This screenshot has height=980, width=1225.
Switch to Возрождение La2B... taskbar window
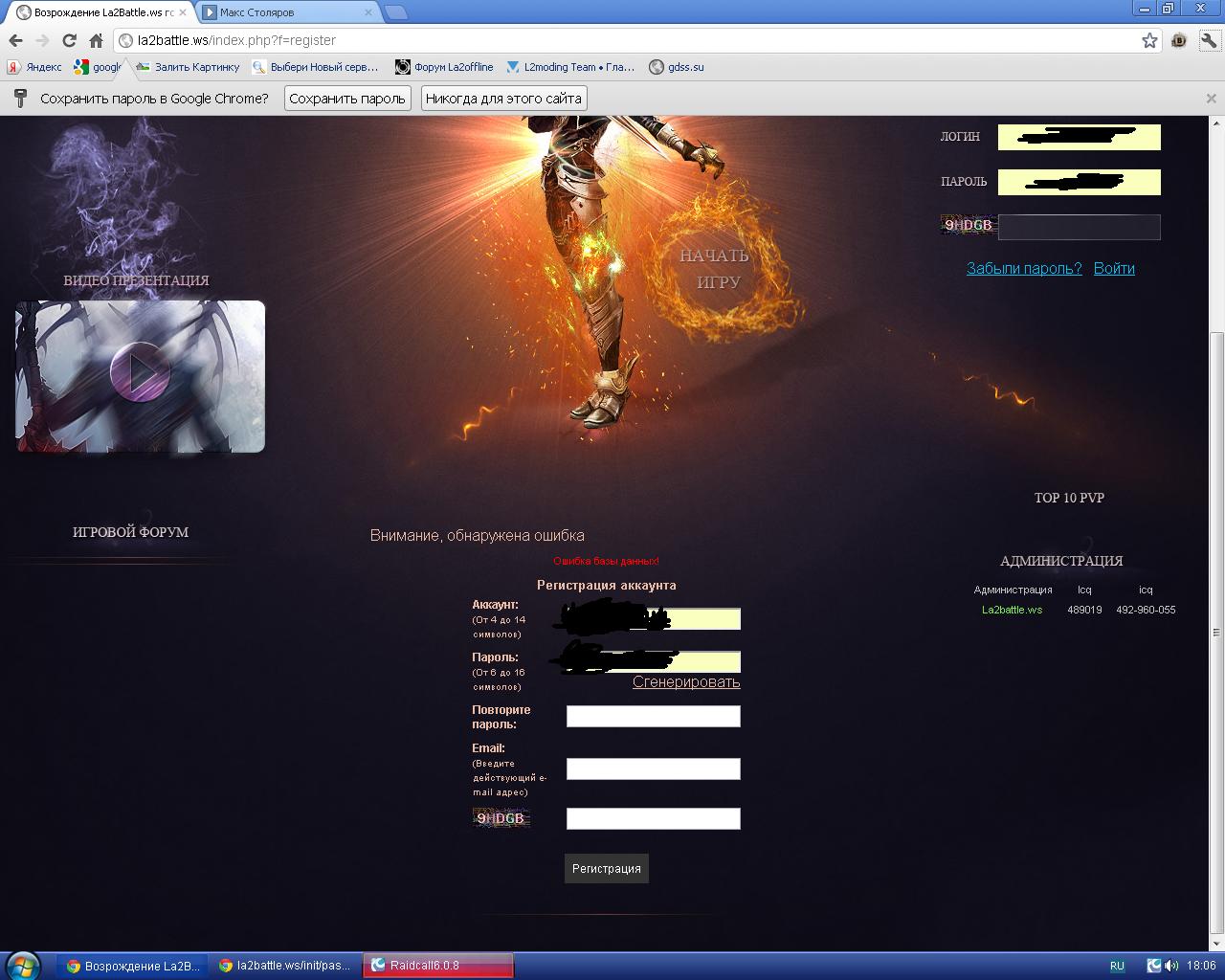click(134, 966)
